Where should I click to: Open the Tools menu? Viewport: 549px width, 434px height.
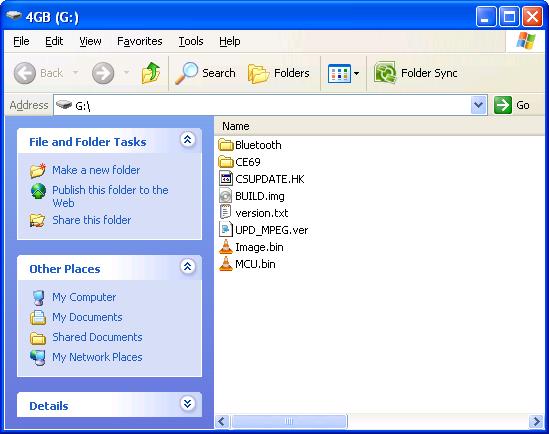[191, 41]
